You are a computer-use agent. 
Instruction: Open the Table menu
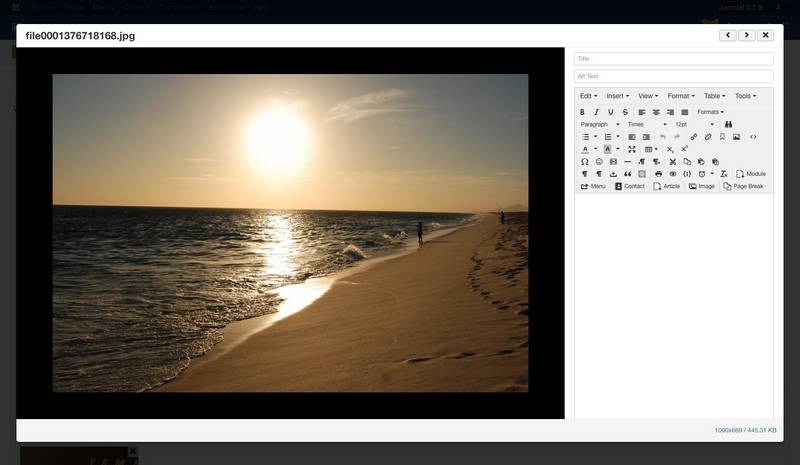pos(715,96)
